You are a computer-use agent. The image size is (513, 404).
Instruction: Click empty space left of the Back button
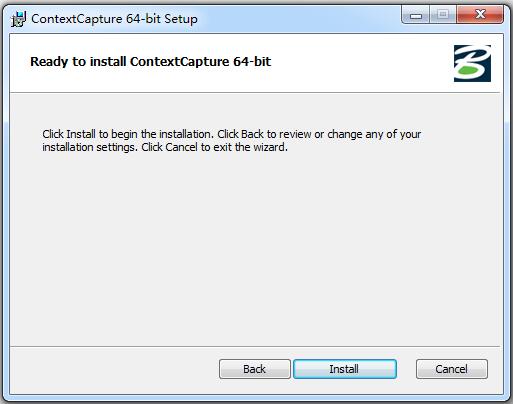[114, 369]
